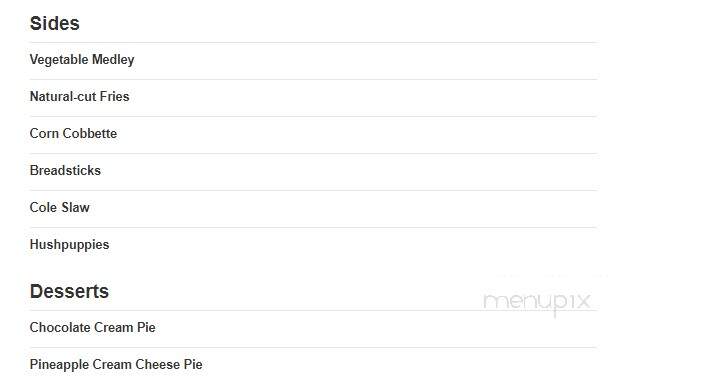This screenshot has width=716, height=384.
Task: Click the word Pineapple in the dessert list
Action: (x=59, y=365)
